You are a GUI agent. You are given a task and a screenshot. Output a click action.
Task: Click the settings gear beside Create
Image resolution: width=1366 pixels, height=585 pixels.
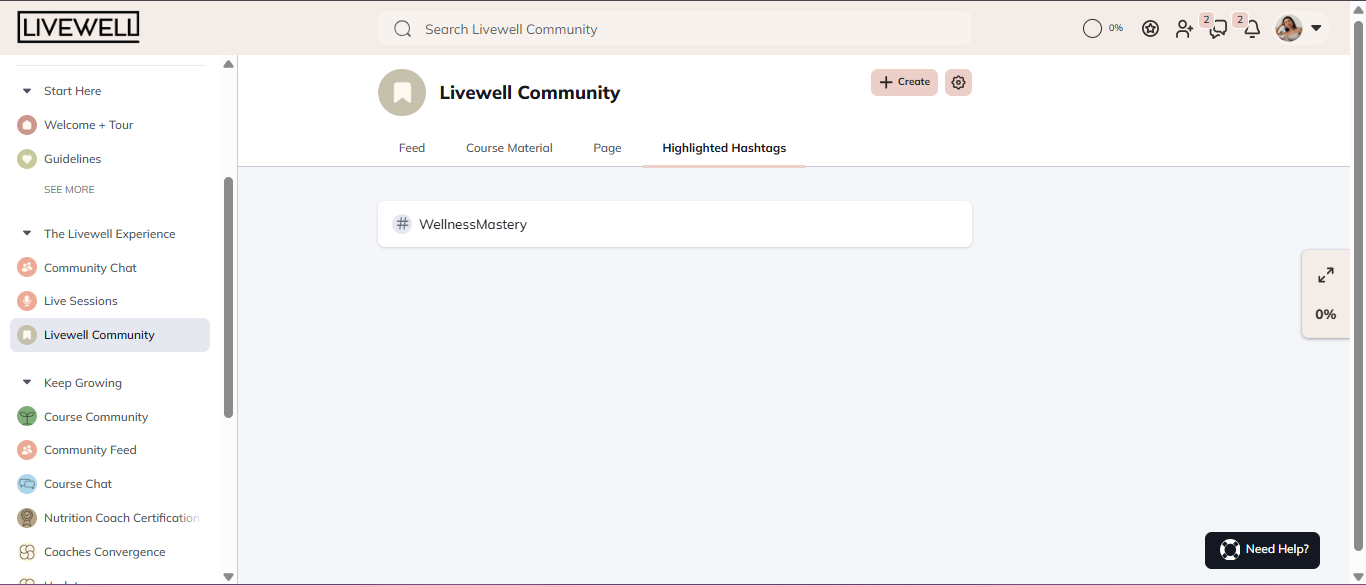(958, 83)
